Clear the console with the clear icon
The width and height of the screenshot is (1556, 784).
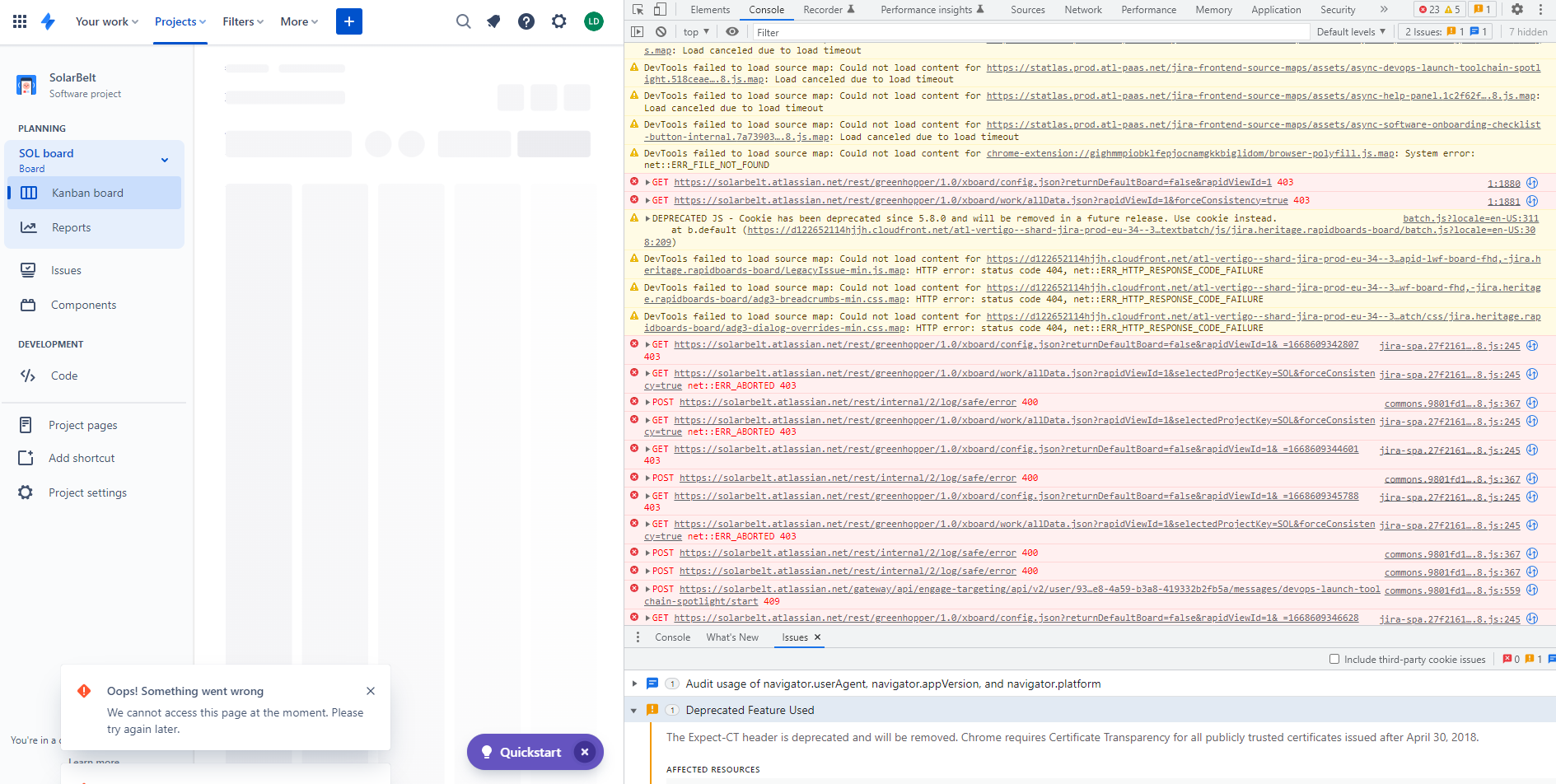(661, 32)
